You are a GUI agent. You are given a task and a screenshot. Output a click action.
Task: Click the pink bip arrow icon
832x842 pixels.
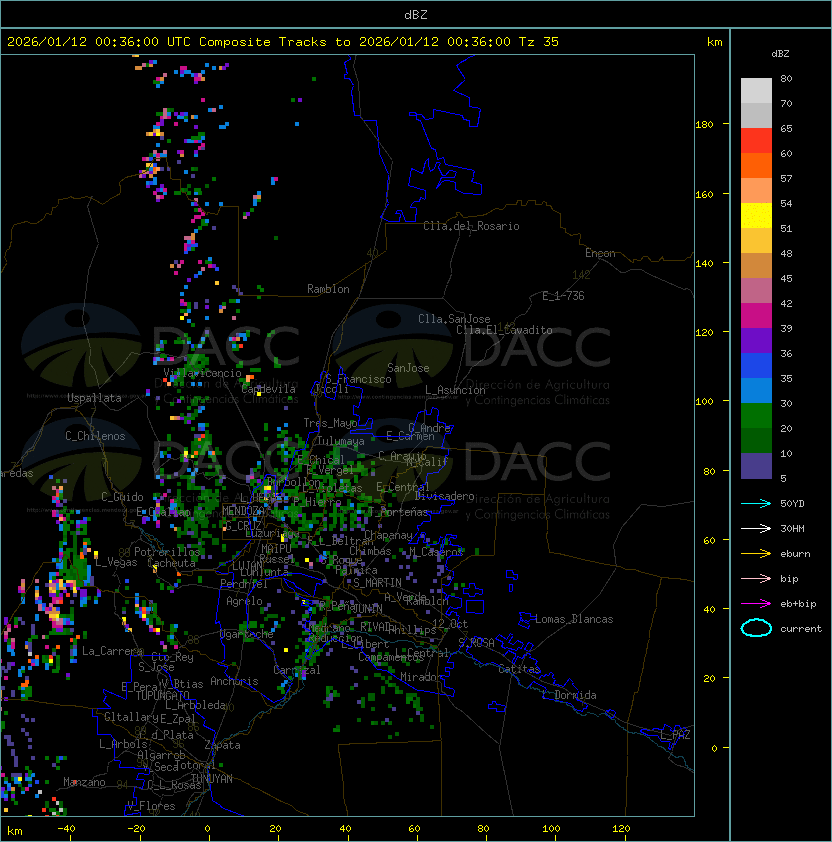pyautogui.click(x=756, y=578)
